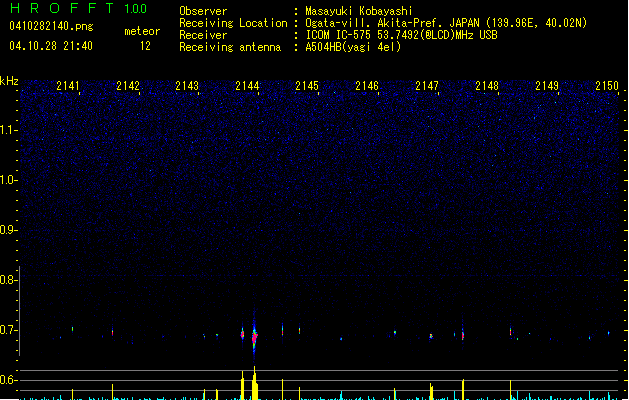Screen dimensions: 629x400
Task: Click the 2142 time axis marker
Action: pos(128,85)
